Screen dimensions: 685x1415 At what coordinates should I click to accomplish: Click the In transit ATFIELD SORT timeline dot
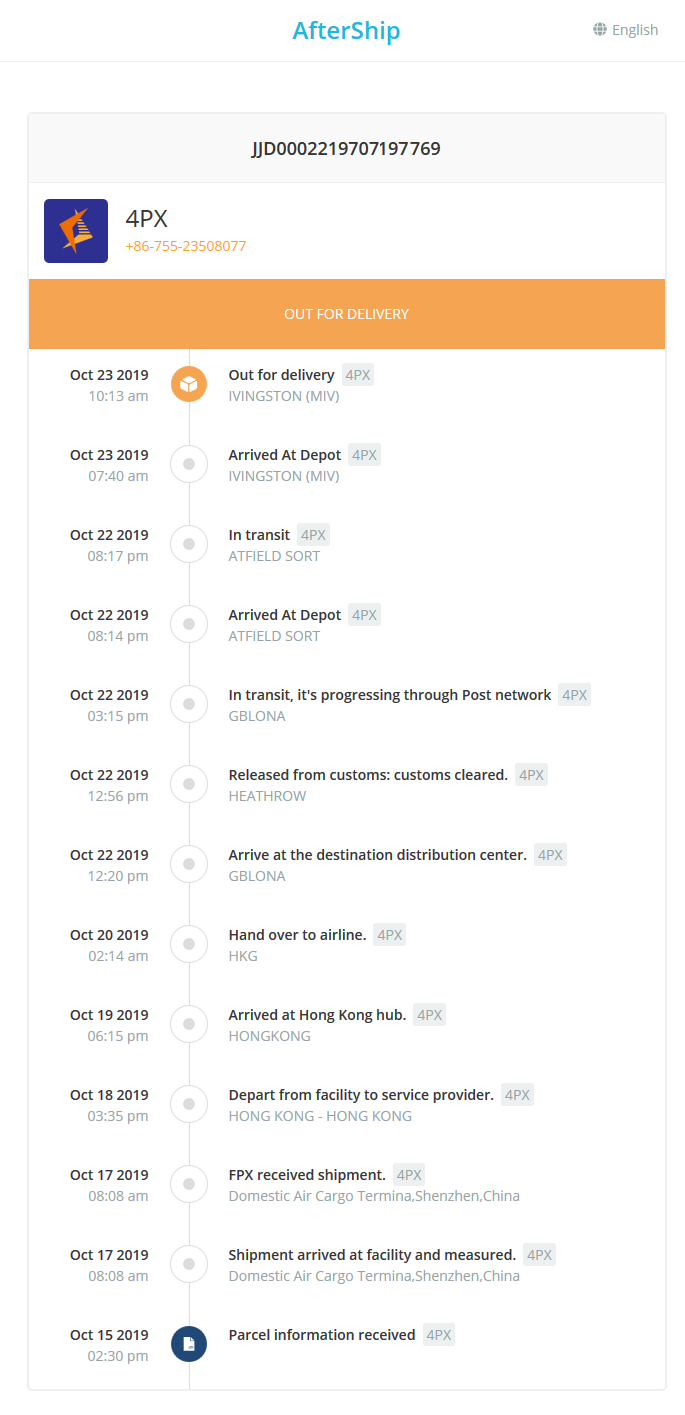pos(189,544)
